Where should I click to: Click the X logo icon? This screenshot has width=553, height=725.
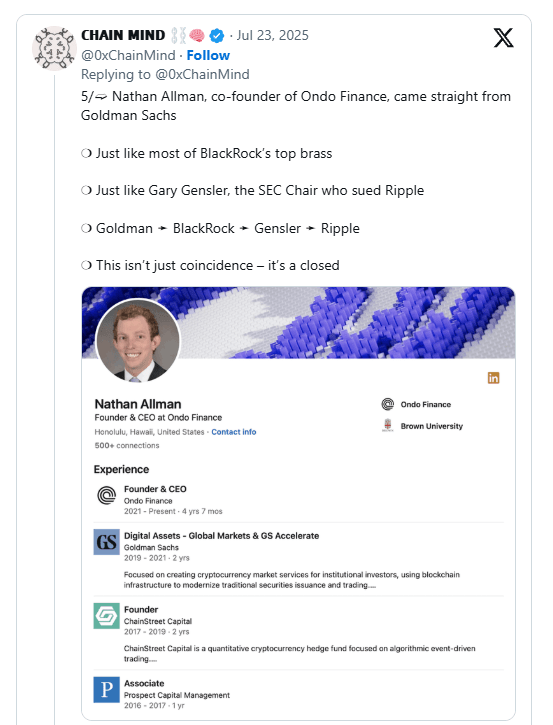(x=503, y=38)
